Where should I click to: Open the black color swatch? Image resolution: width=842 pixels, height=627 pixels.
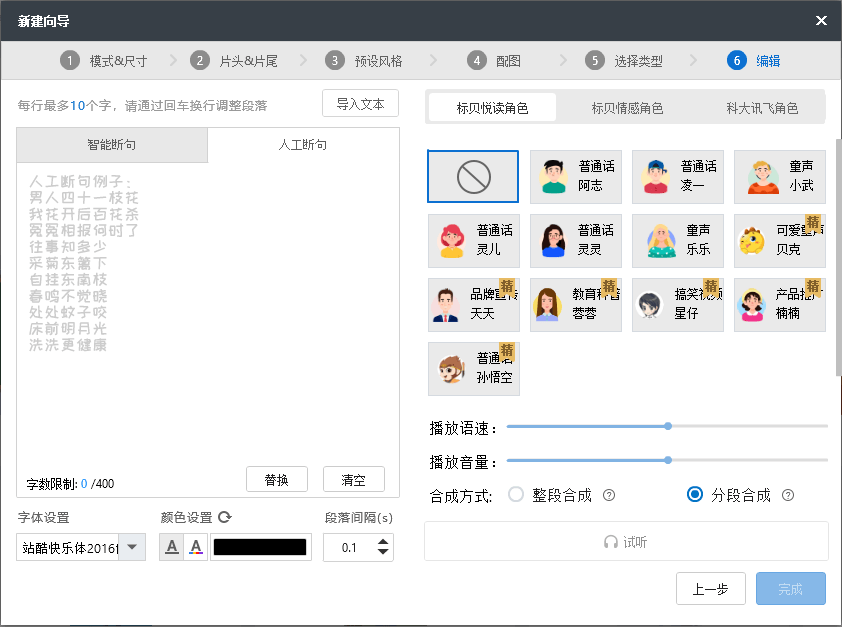click(x=260, y=547)
